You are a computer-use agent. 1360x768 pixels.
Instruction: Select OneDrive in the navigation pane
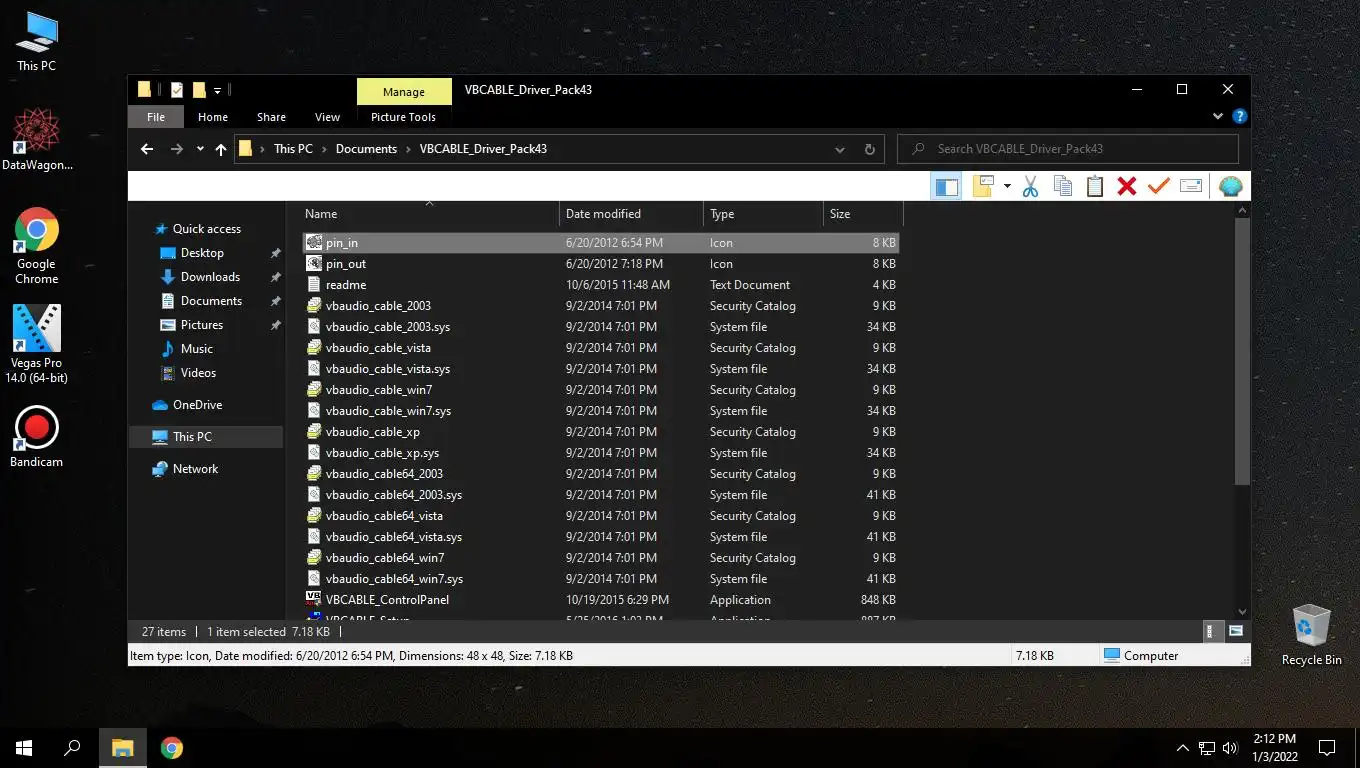(x=197, y=405)
